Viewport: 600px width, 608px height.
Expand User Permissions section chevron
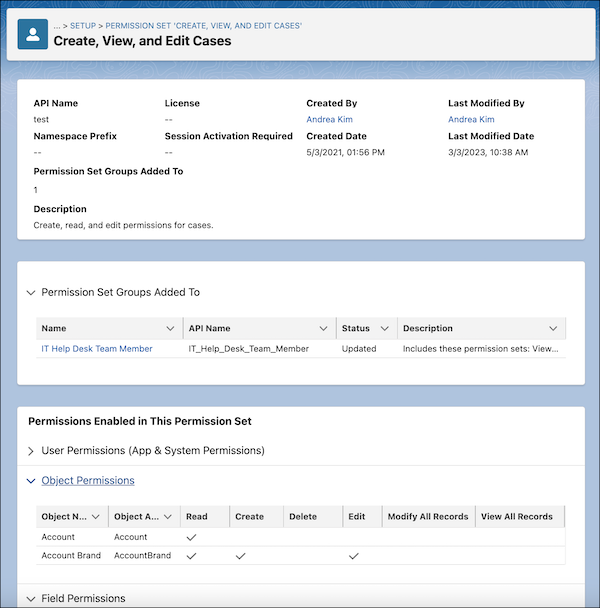tap(31, 451)
